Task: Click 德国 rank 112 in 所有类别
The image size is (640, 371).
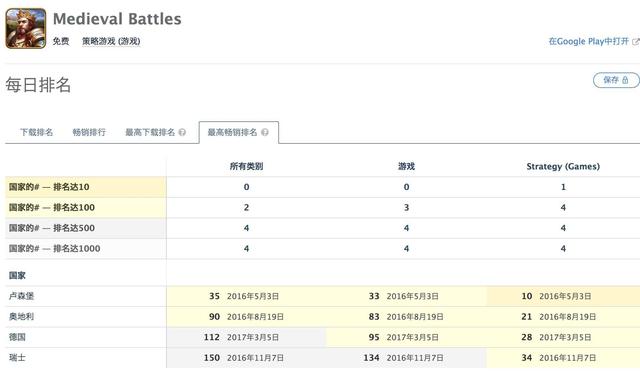Action: pyautogui.click(x=212, y=337)
